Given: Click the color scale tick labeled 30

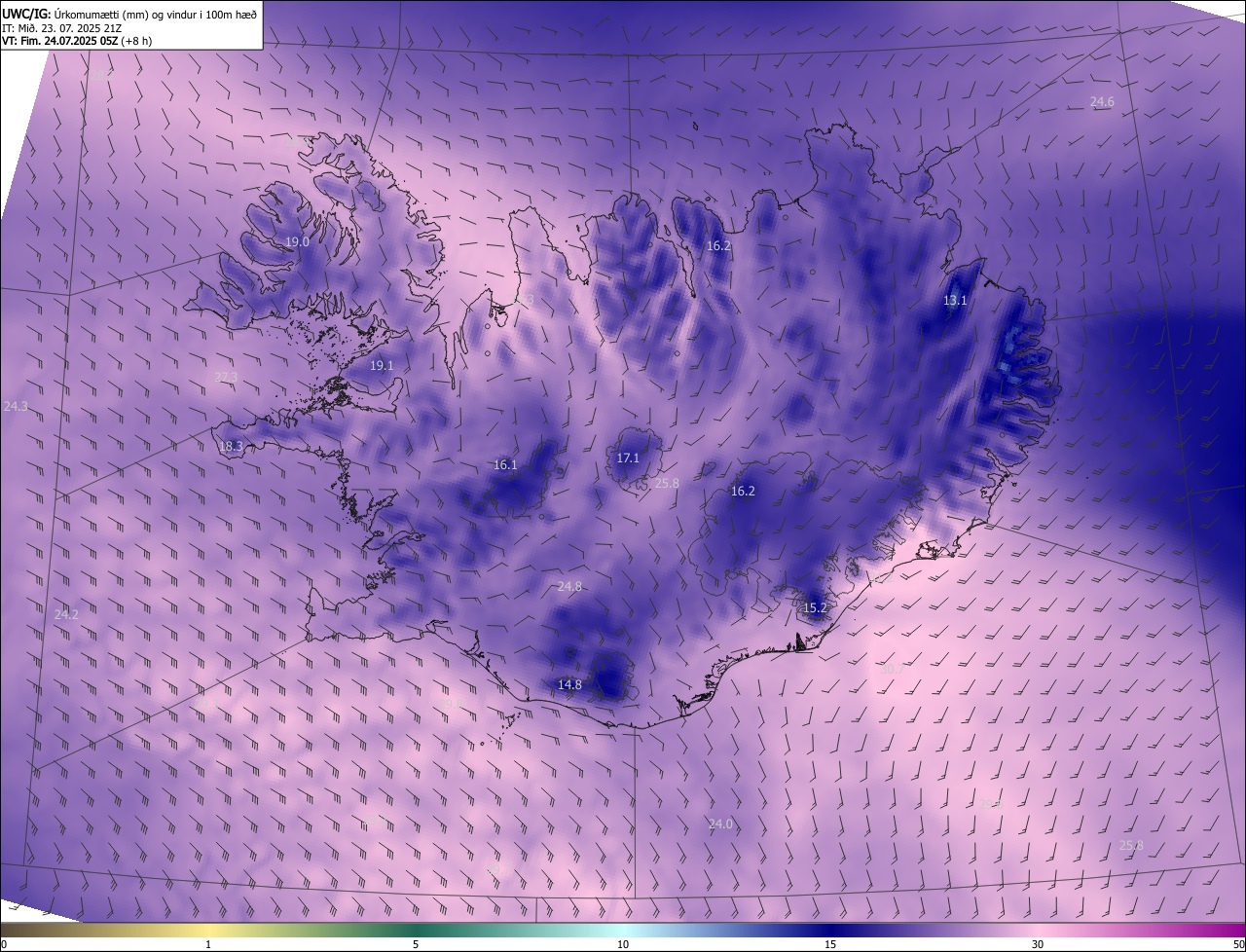Looking at the screenshot, I should 1038,944.
